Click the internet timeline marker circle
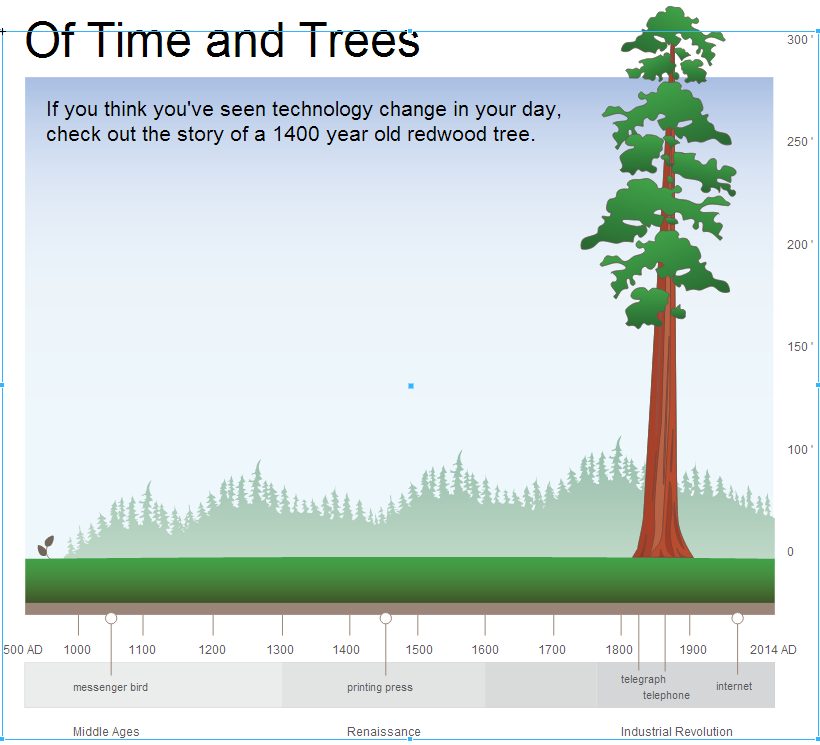The height and width of the screenshot is (745, 820). click(737, 618)
